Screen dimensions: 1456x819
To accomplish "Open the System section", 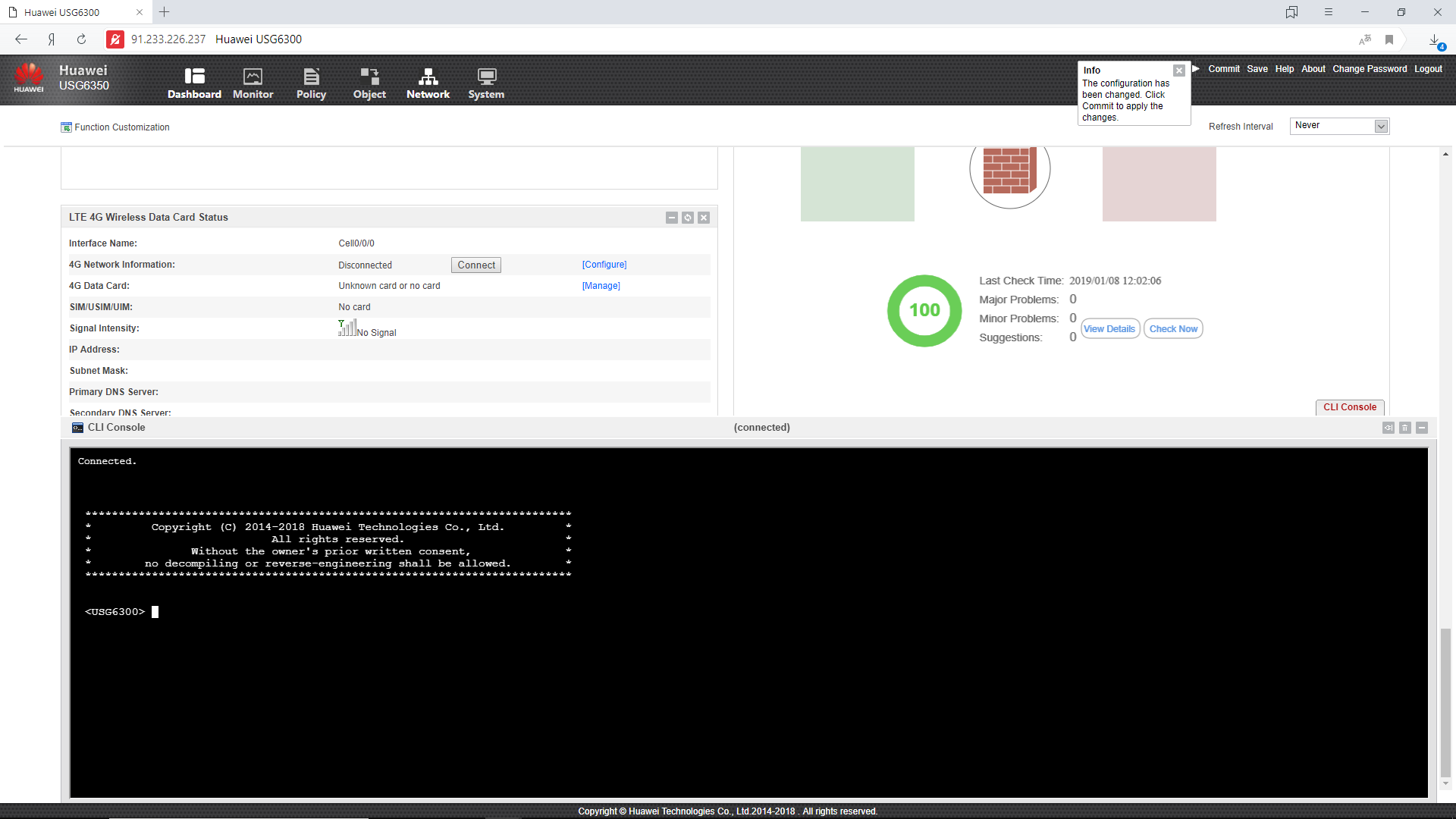I will pyautogui.click(x=486, y=83).
